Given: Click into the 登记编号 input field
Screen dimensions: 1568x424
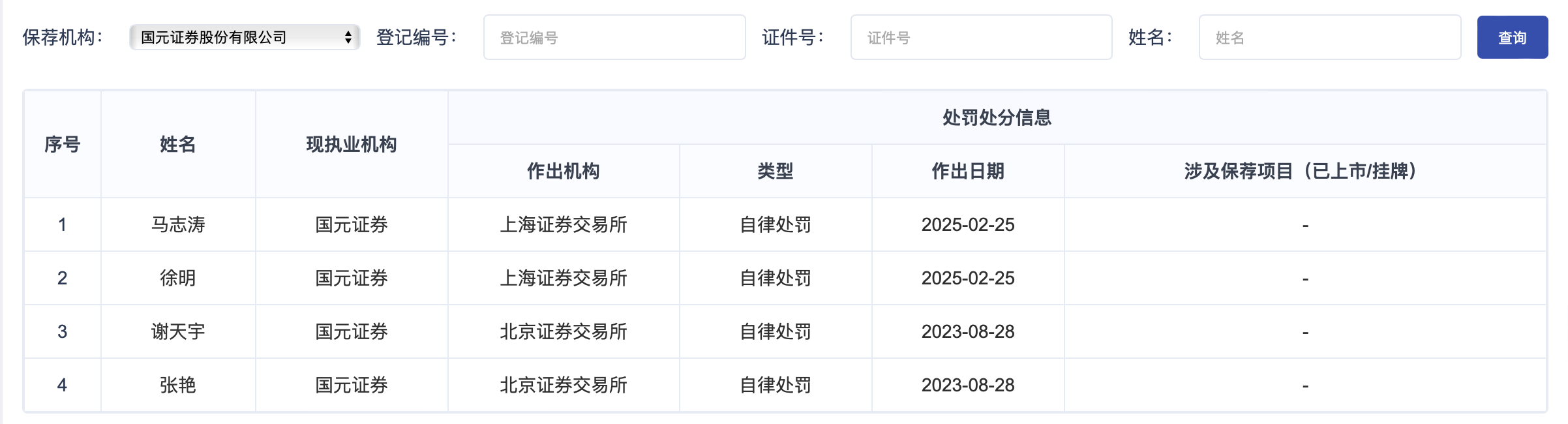Looking at the screenshot, I should (614, 37).
